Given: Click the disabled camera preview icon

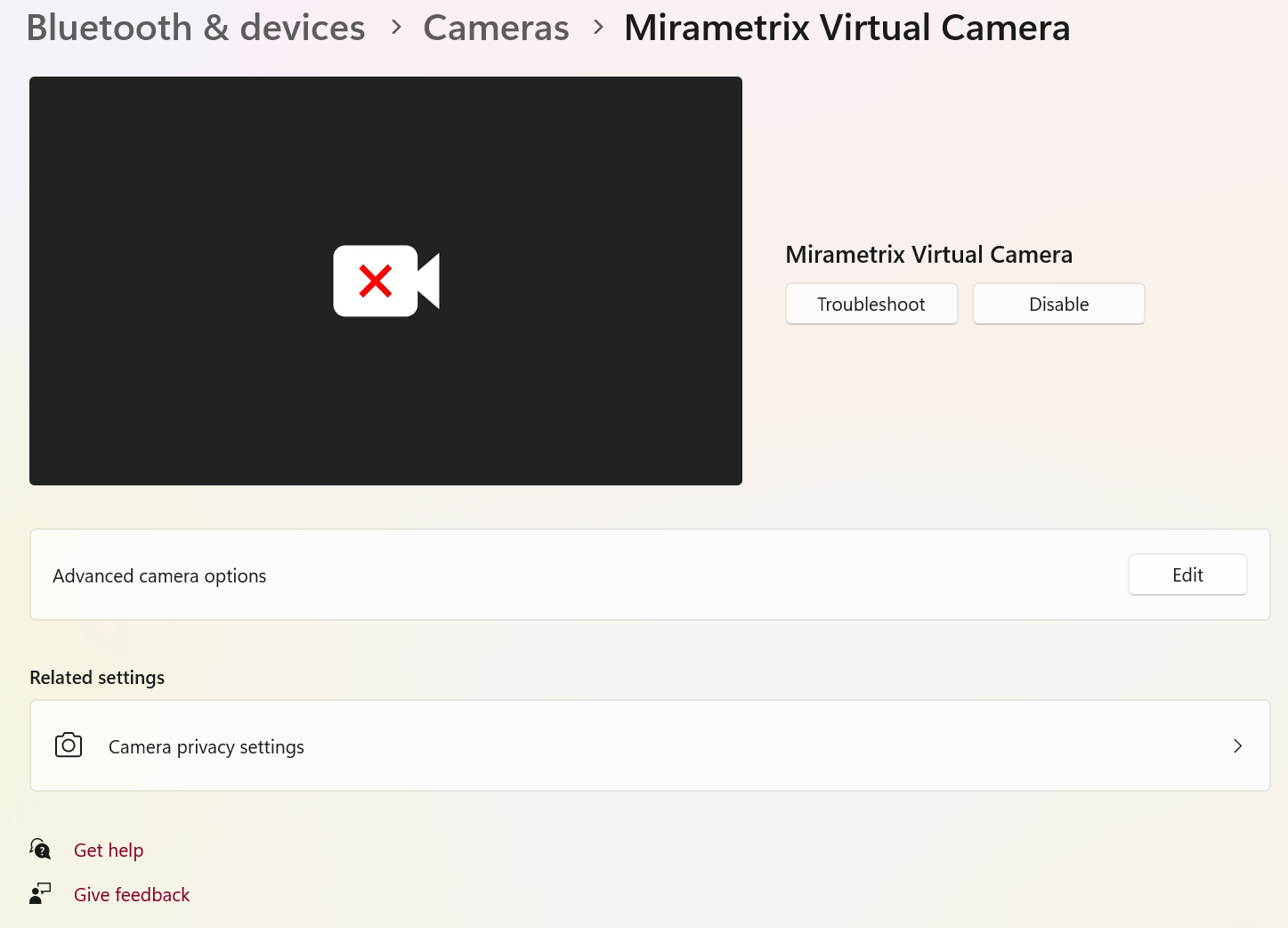Looking at the screenshot, I should point(386,281).
